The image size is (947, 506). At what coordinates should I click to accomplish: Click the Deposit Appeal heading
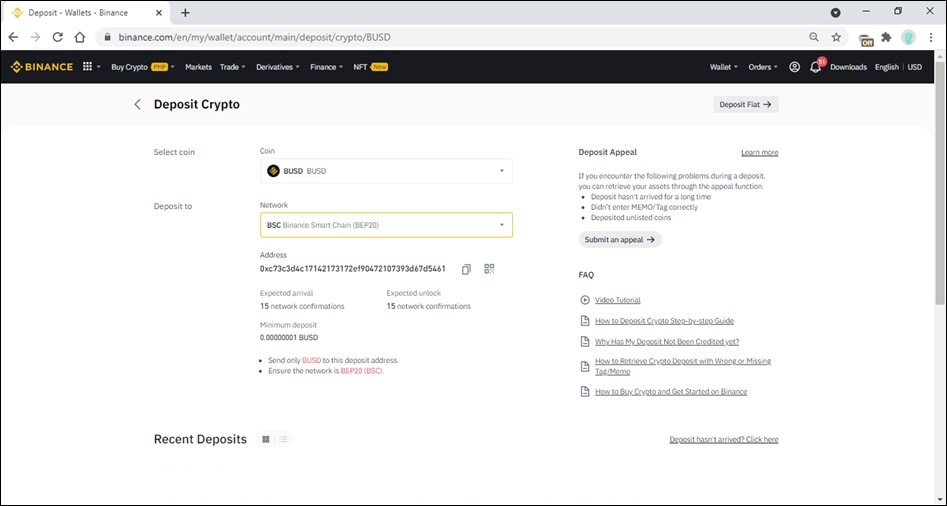[608, 152]
